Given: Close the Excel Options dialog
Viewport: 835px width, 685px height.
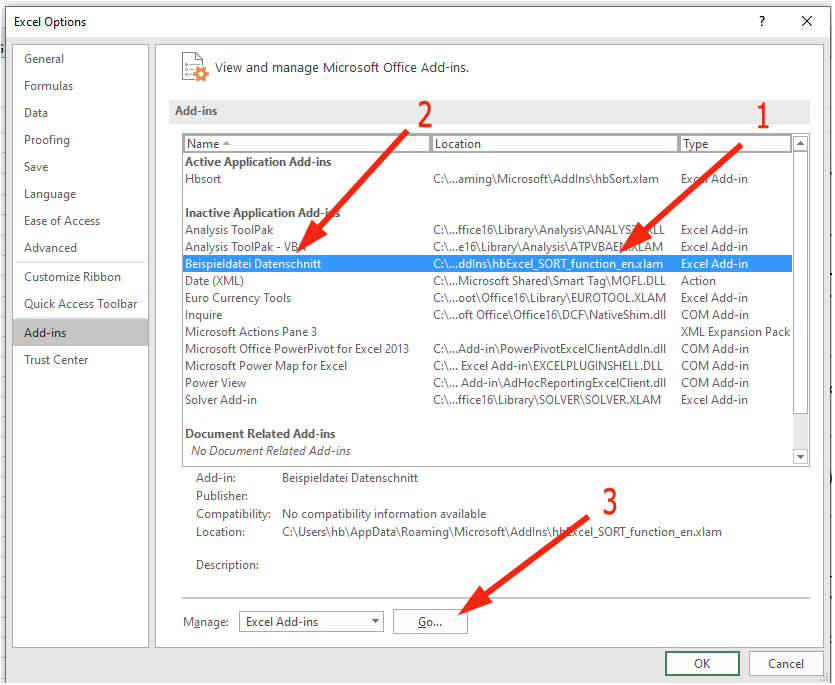Looking at the screenshot, I should [x=807, y=21].
